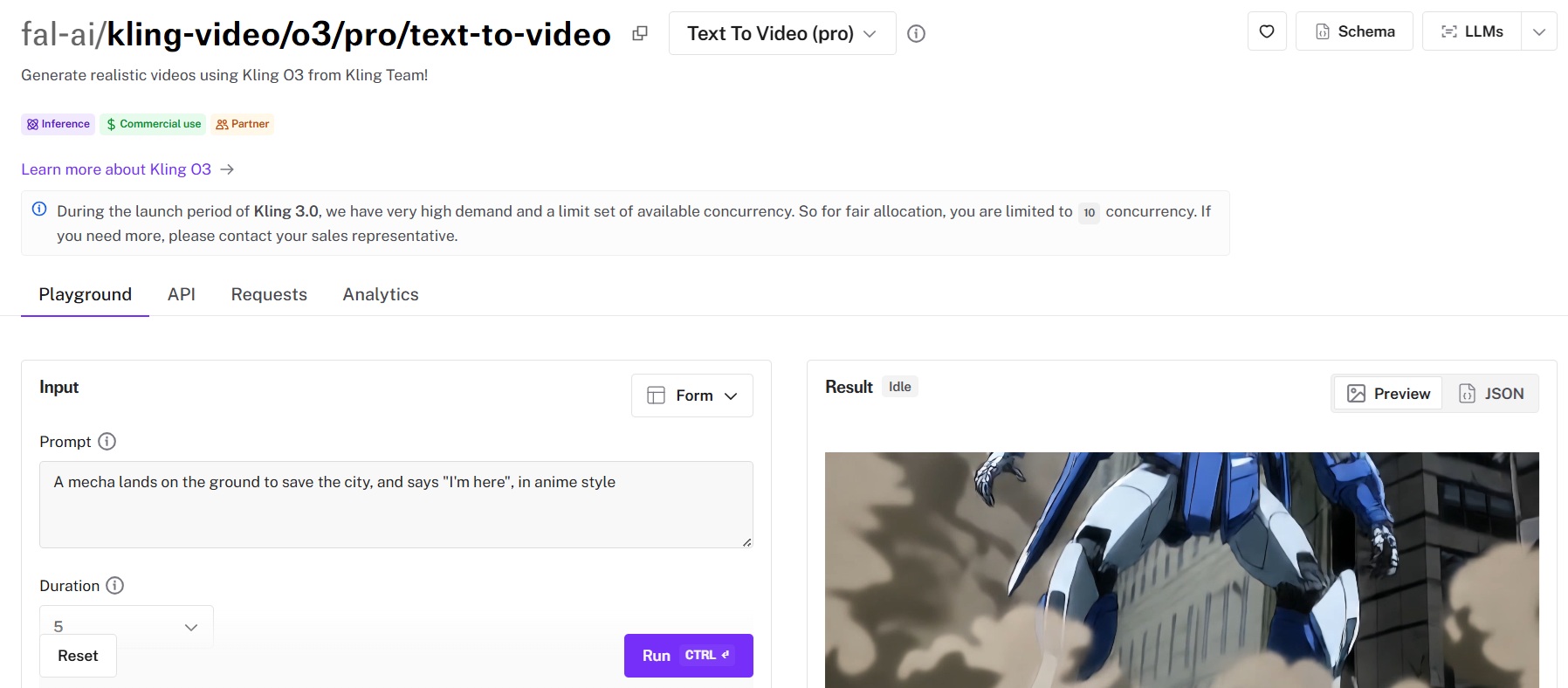Switch to the API tab
Viewport: 1568px width, 688px height.
tap(182, 294)
